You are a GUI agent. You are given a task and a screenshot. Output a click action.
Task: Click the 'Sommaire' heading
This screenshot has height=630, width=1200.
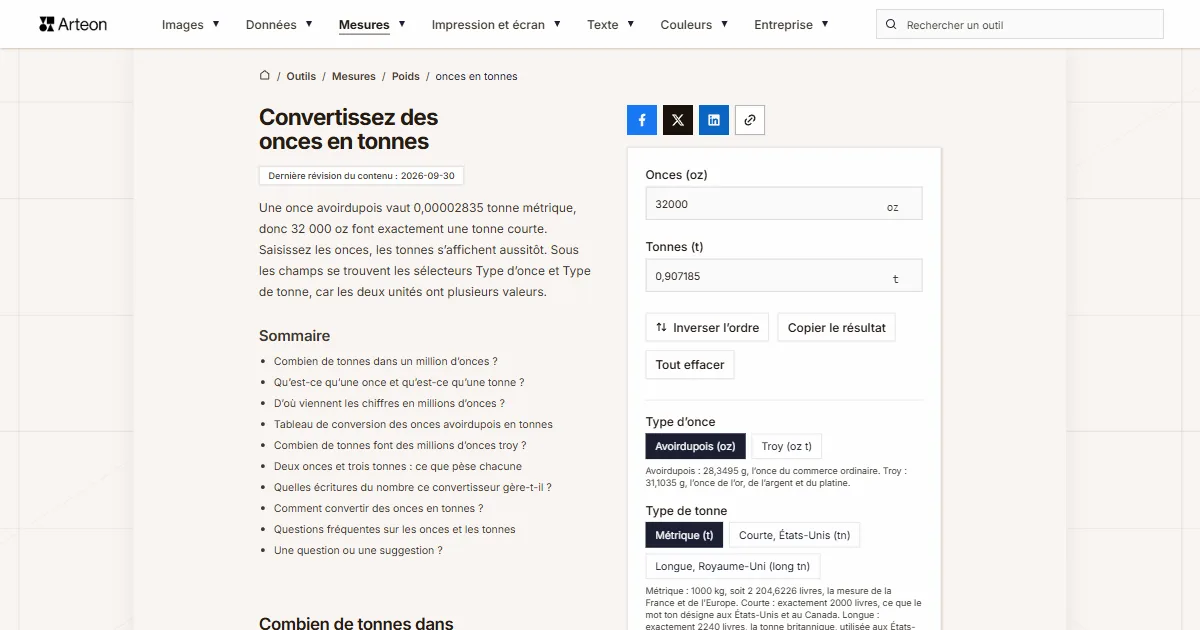tap(294, 336)
